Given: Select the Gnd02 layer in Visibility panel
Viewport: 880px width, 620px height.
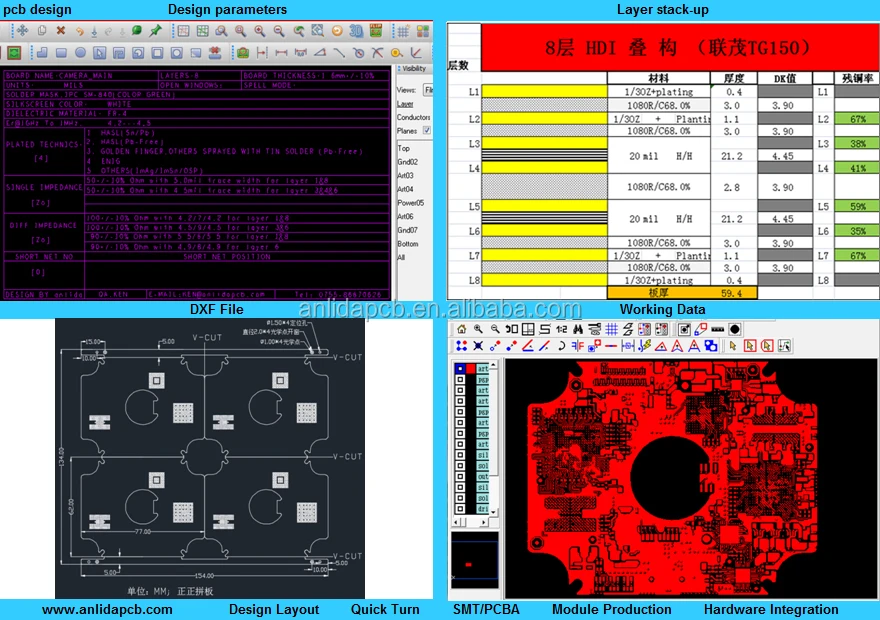Looking at the screenshot, I should [x=407, y=161].
